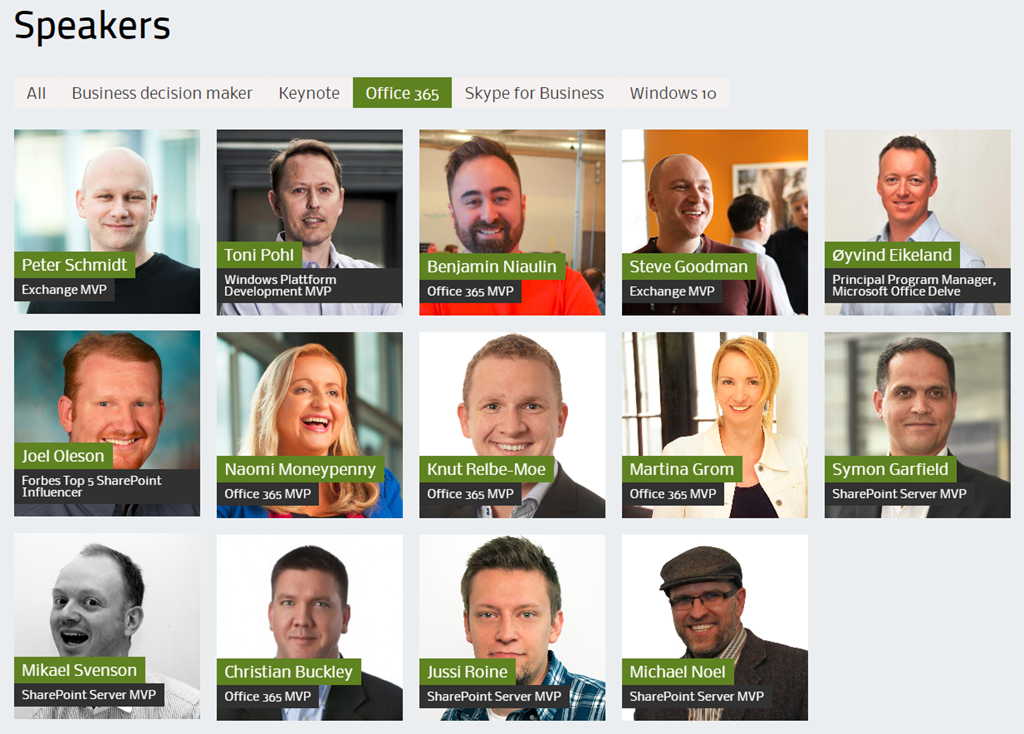View Symon Garfield's speaker photo

click(918, 424)
